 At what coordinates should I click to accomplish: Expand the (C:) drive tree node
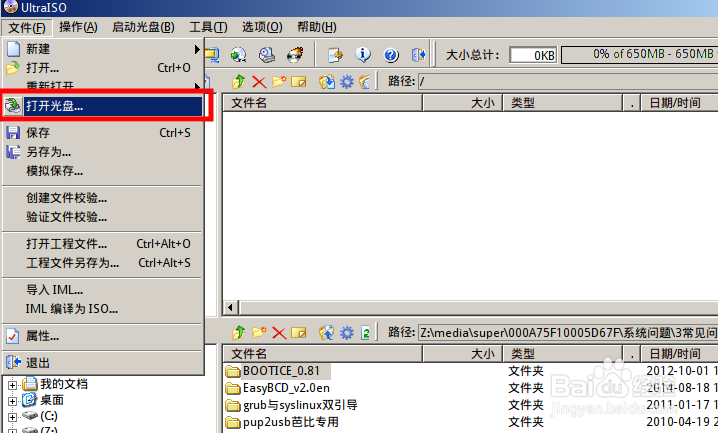(x=12, y=417)
